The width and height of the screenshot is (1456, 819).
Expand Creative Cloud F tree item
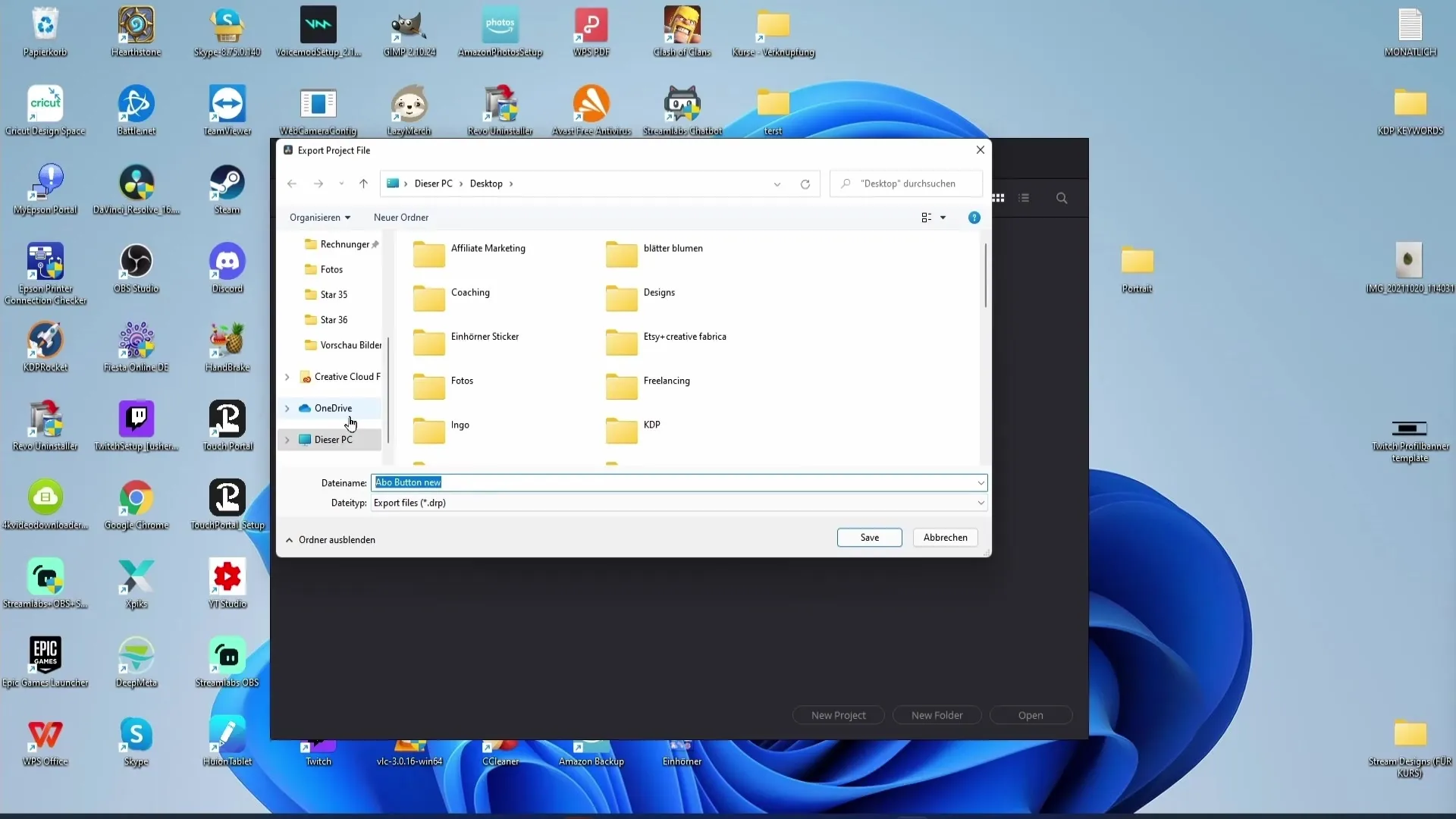pyautogui.click(x=288, y=376)
